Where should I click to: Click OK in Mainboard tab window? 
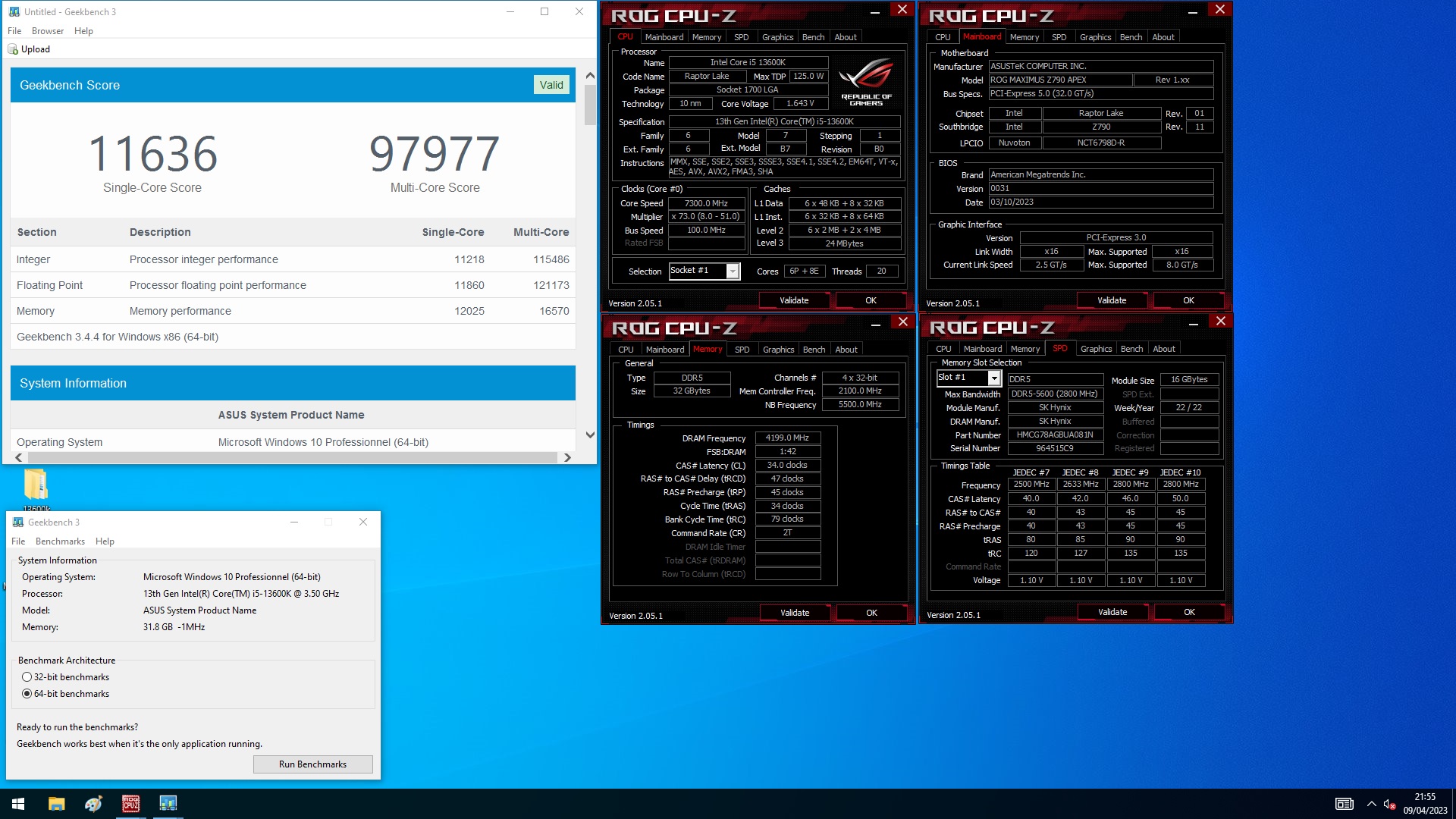click(1188, 300)
